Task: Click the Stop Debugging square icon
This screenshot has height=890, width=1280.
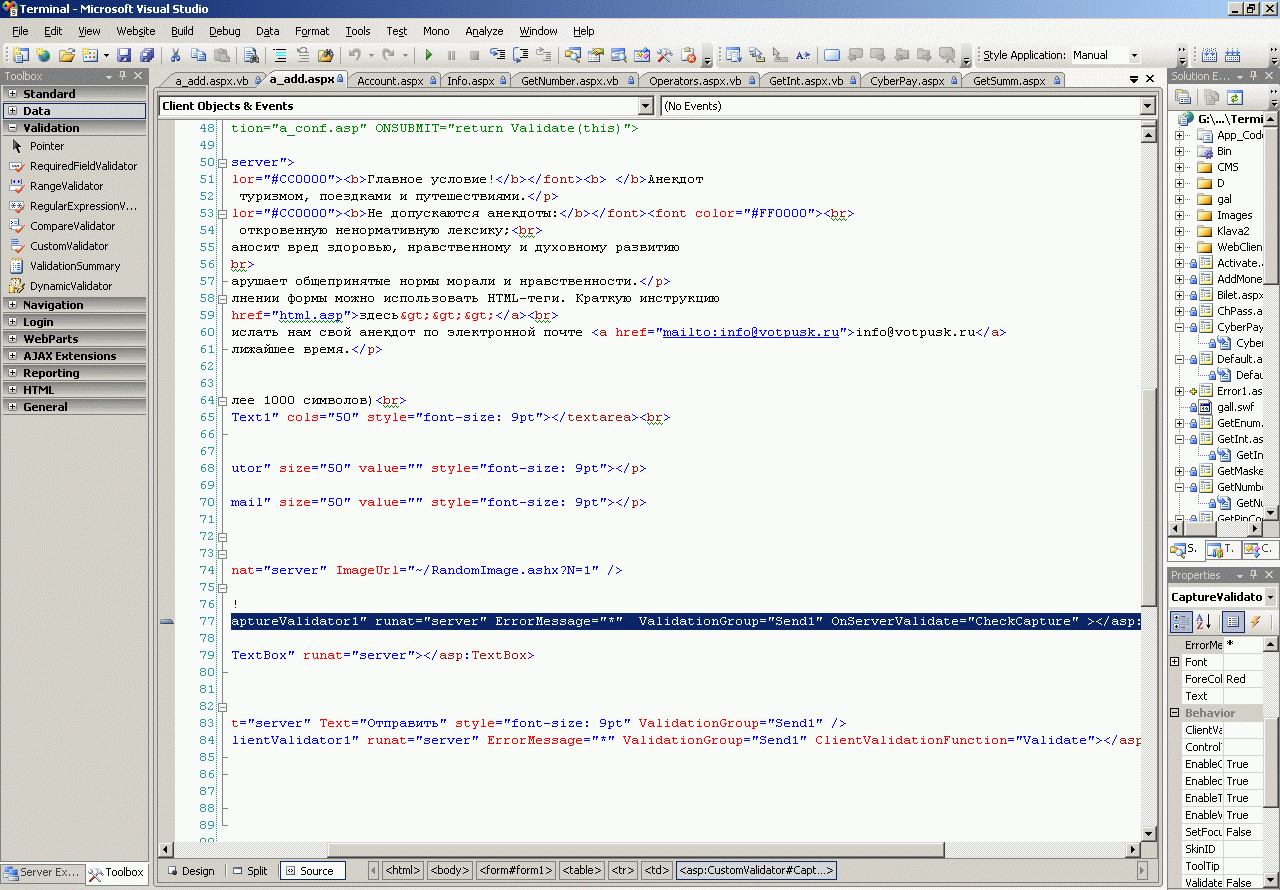Action: point(475,56)
